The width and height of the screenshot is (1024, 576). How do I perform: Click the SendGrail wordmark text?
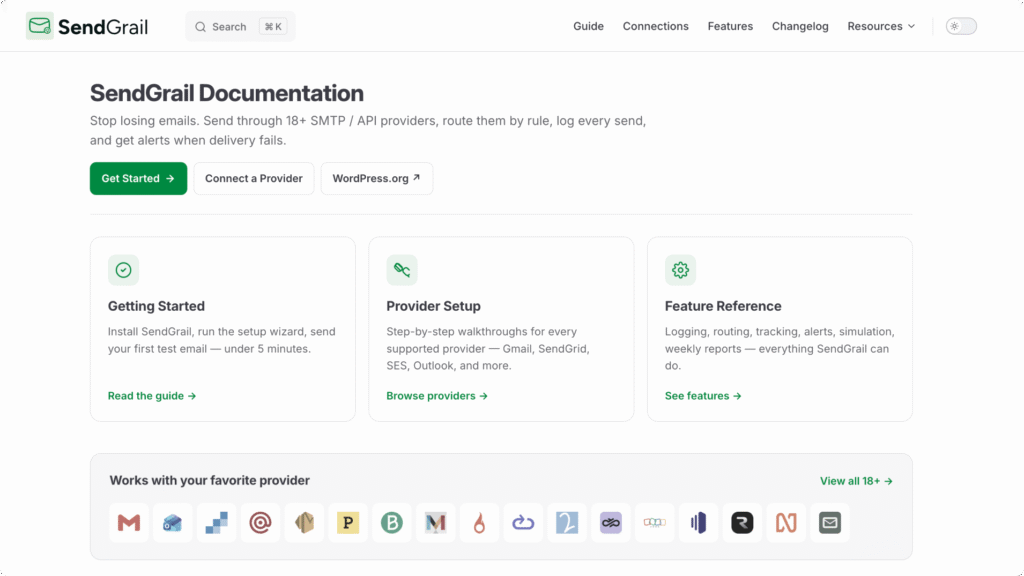pos(103,27)
